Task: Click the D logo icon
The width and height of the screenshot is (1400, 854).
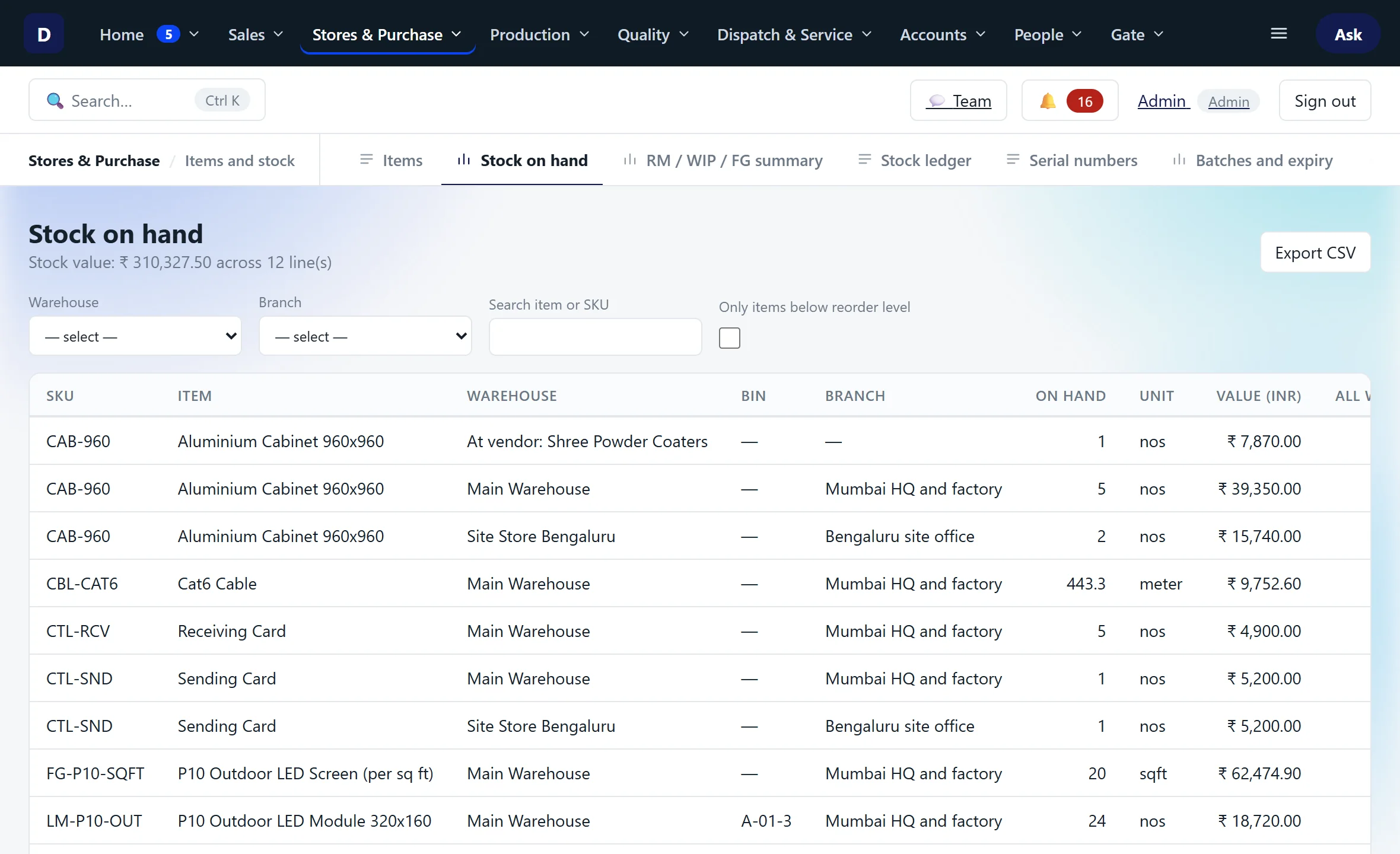Action: coord(44,34)
